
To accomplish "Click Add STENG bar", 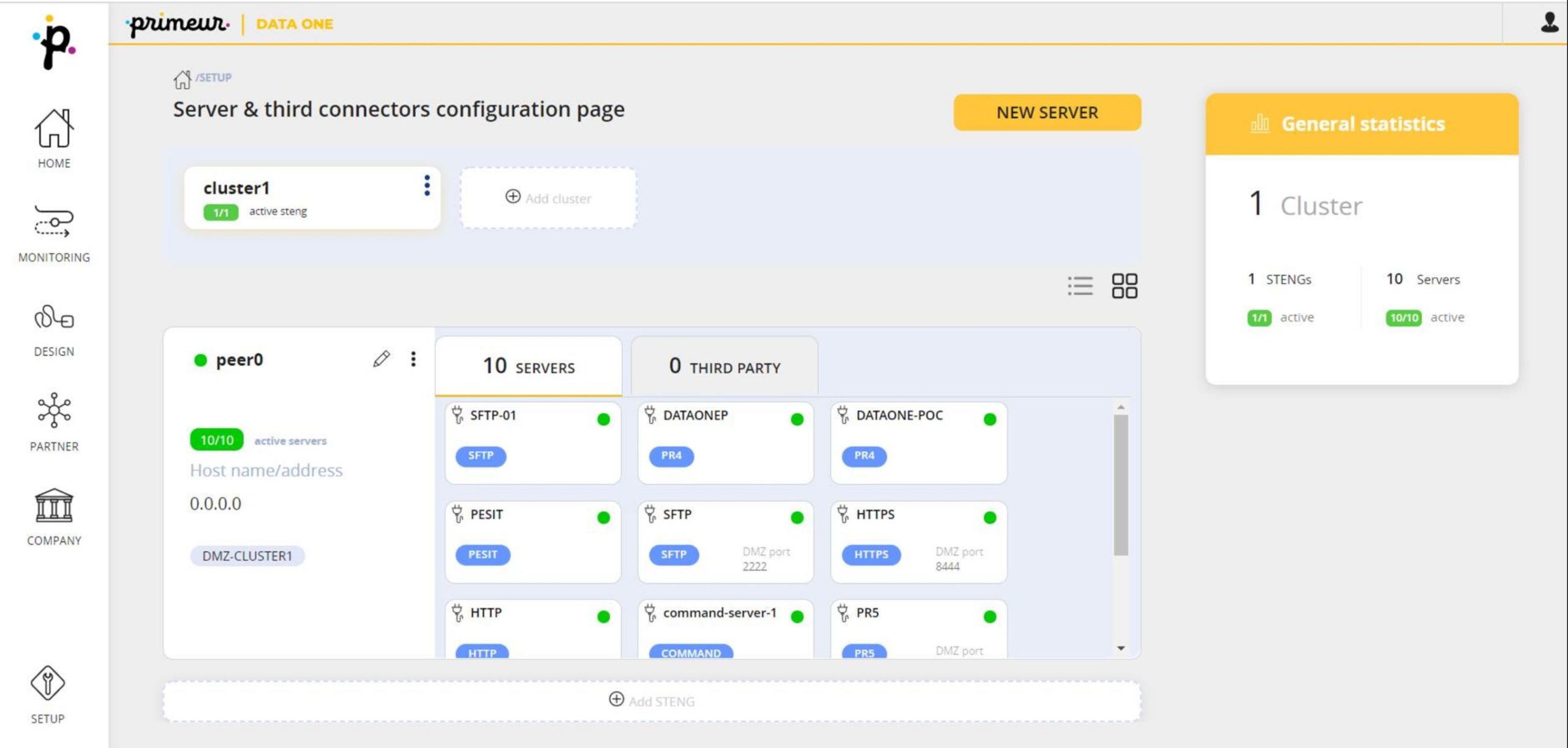I will tap(652, 701).
